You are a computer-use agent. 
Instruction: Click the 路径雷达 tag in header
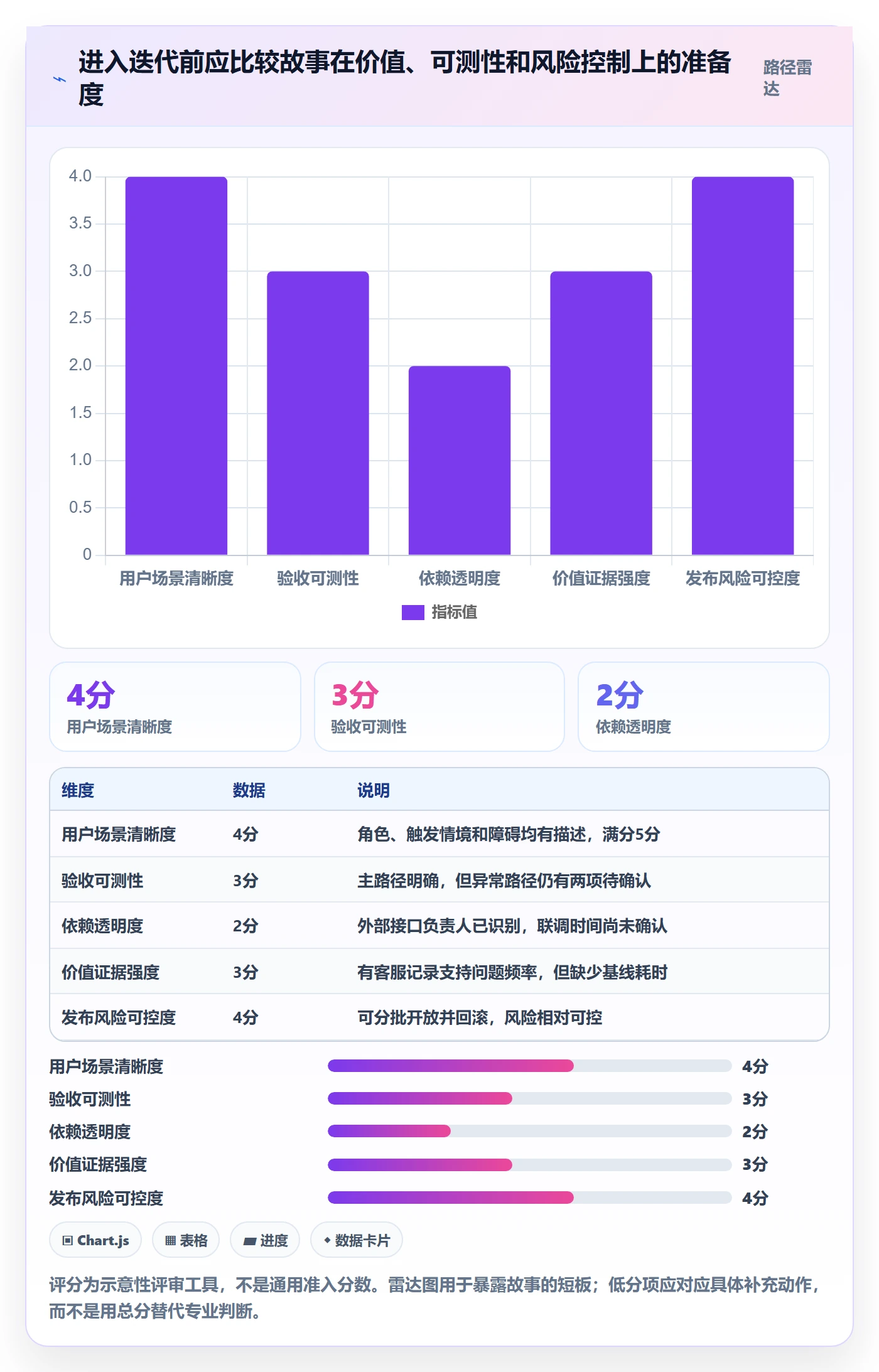click(788, 78)
